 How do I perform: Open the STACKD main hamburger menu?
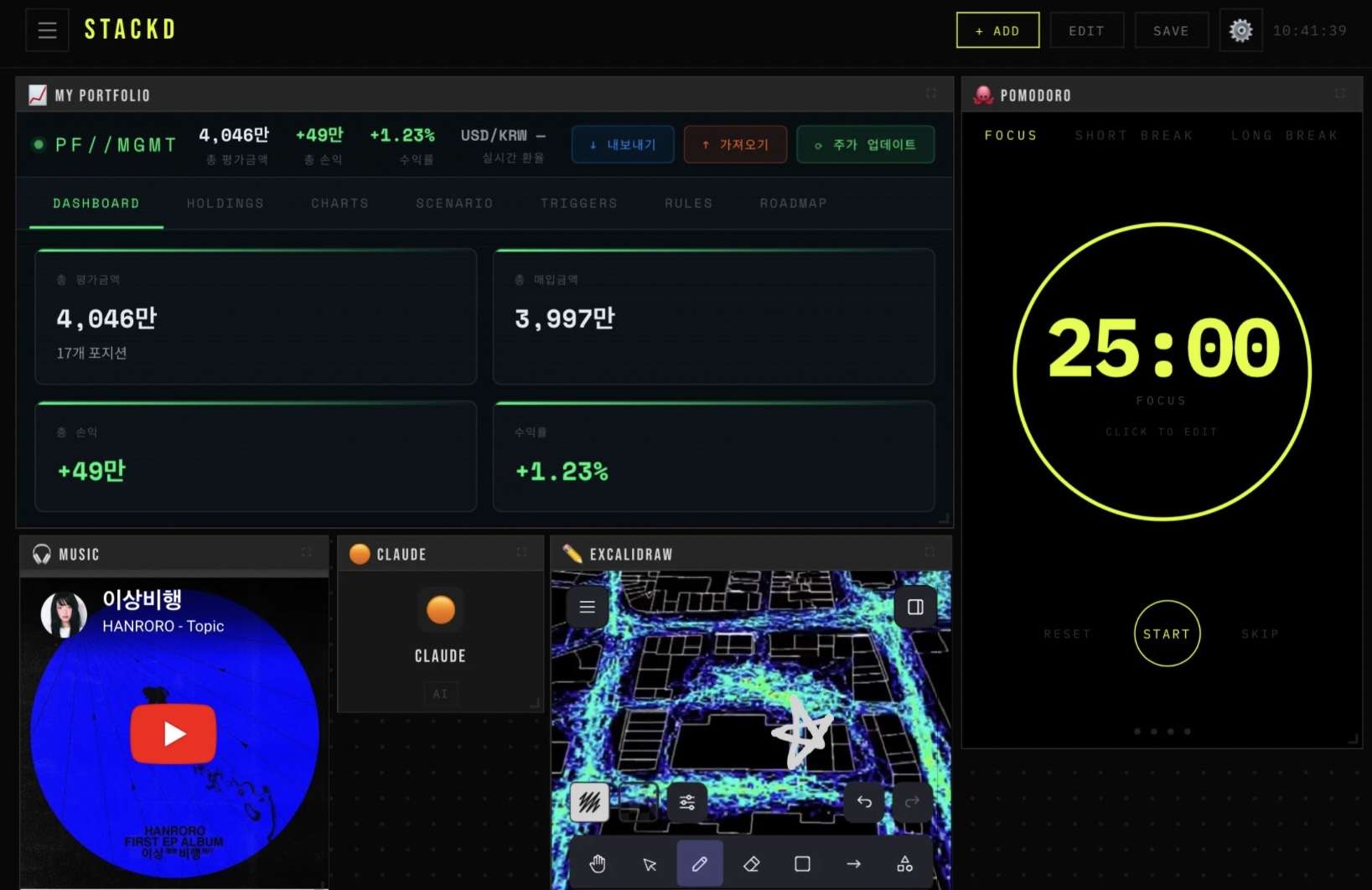point(48,30)
